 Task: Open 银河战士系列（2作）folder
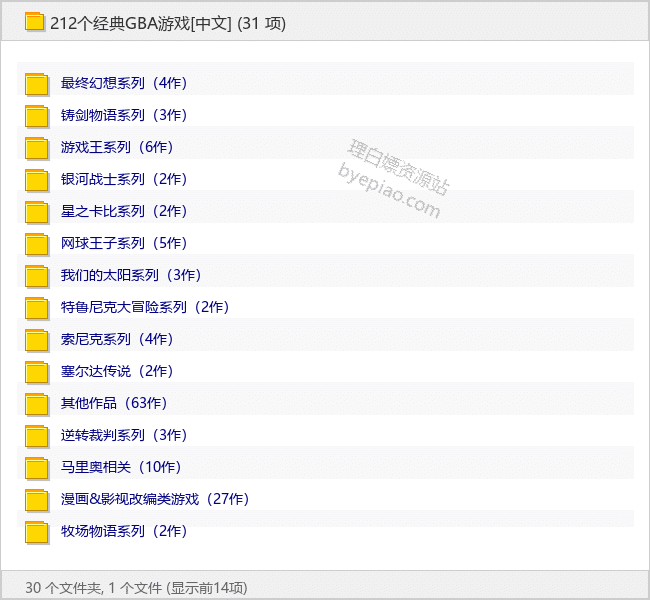tap(124, 179)
